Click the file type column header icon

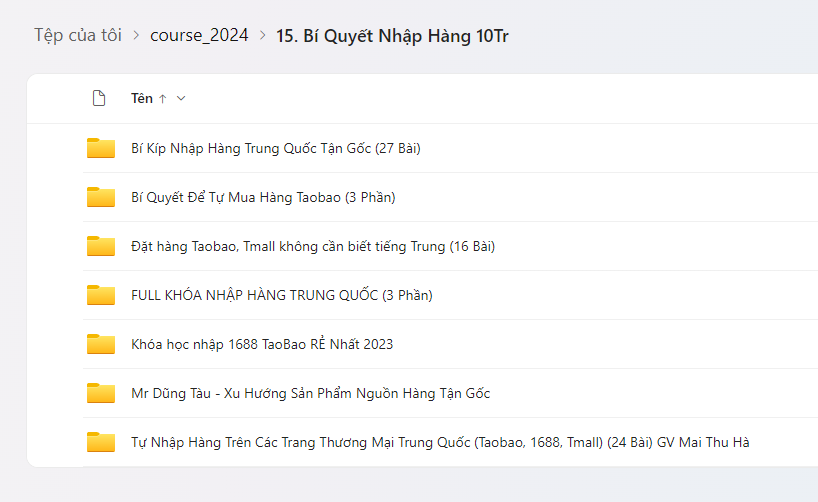tap(98, 98)
